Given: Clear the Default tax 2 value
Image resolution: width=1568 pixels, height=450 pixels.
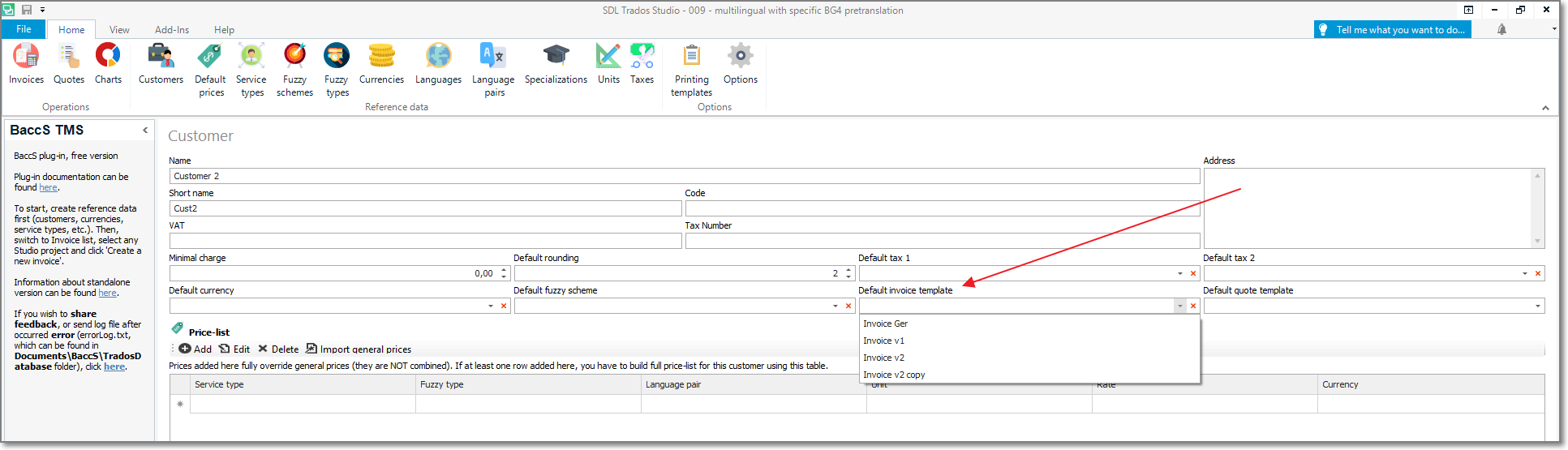Looking at the screenshot, I should point(1538,273).
